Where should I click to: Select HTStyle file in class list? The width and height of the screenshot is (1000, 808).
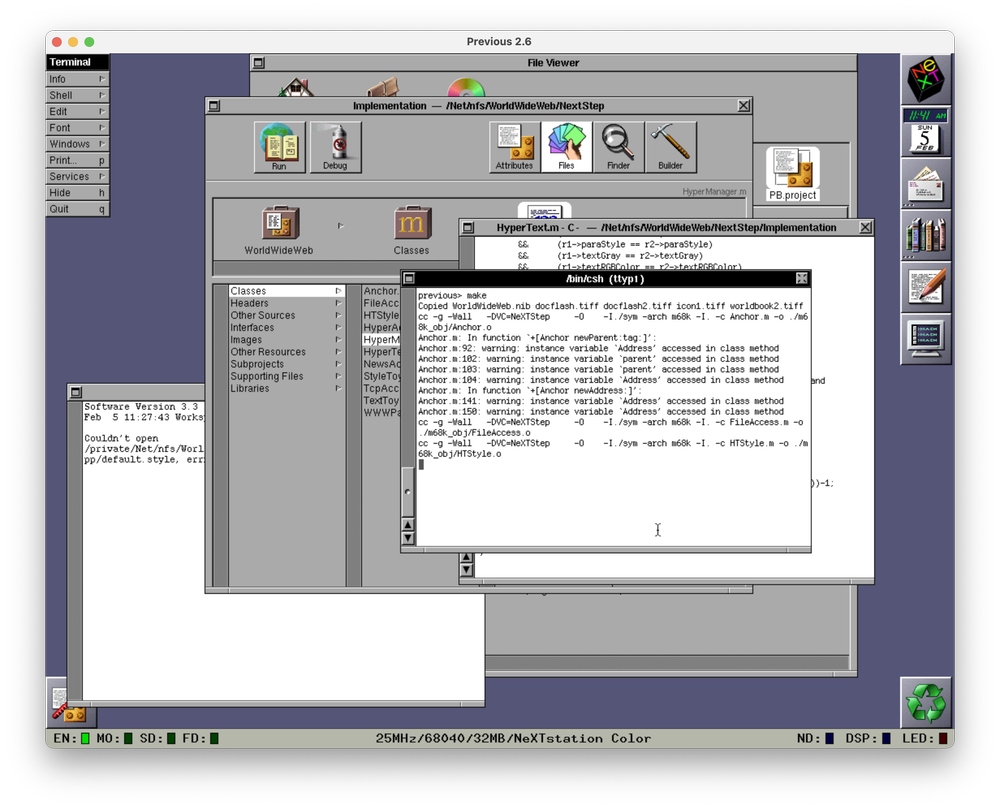(x=381, y=315)
